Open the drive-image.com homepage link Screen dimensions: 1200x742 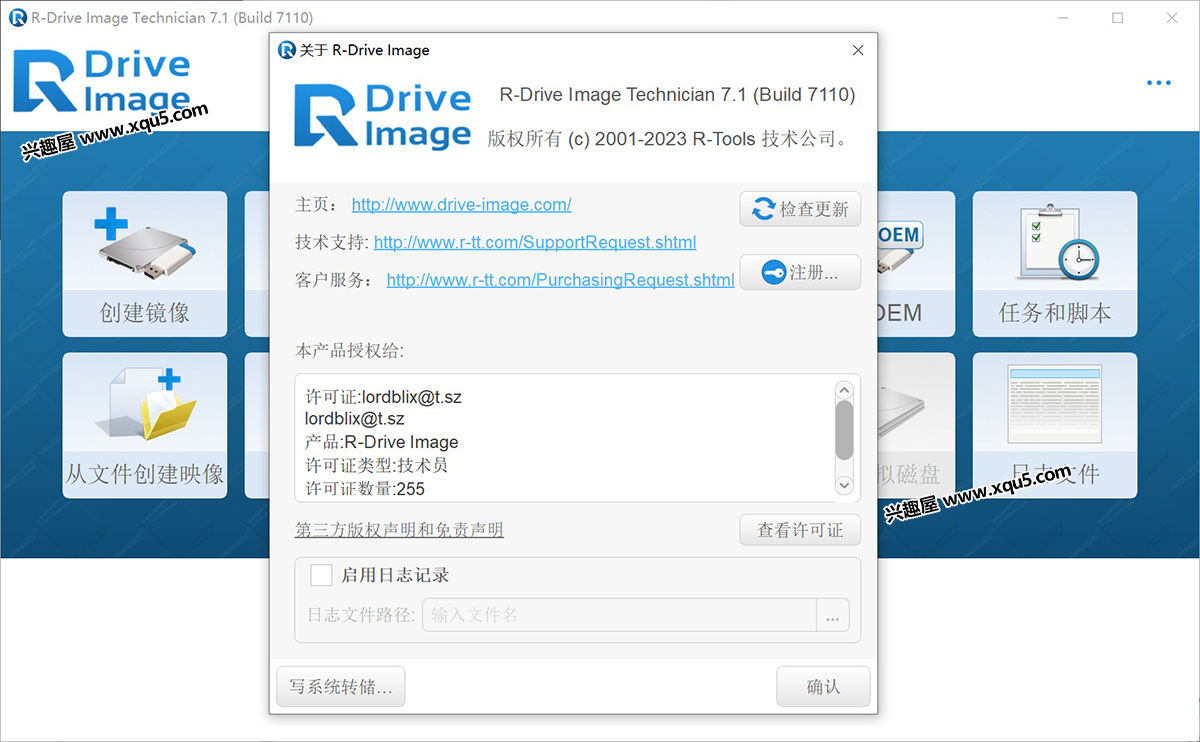pyautogui.click(x=461, y=205)
